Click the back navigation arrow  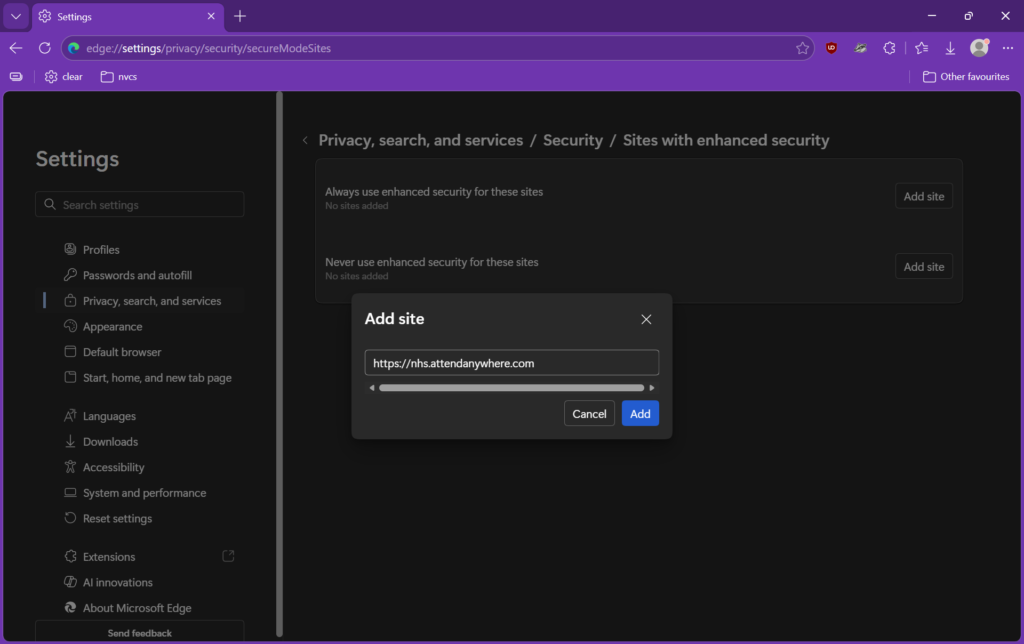pyautogui.click(x=16, y=47)
